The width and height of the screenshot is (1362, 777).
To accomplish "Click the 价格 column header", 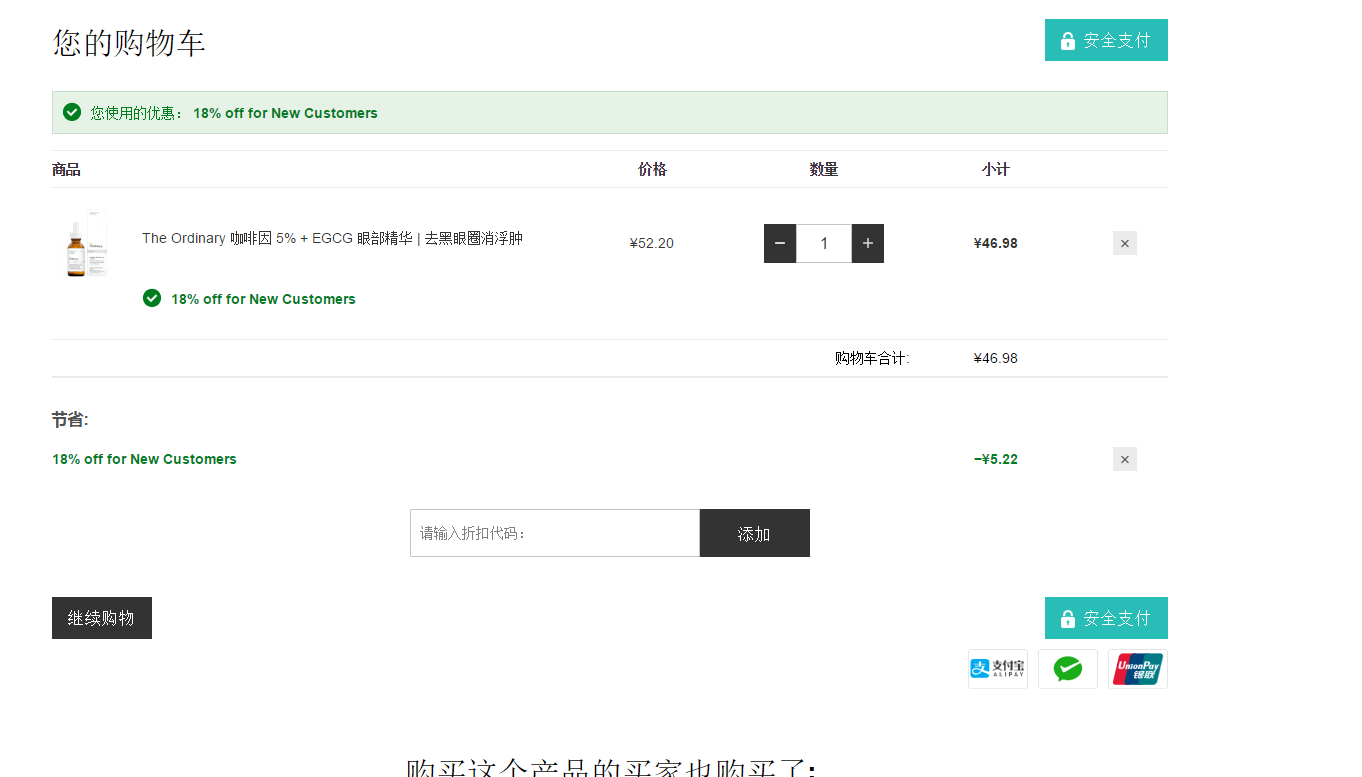I will [x=652, y=169].
